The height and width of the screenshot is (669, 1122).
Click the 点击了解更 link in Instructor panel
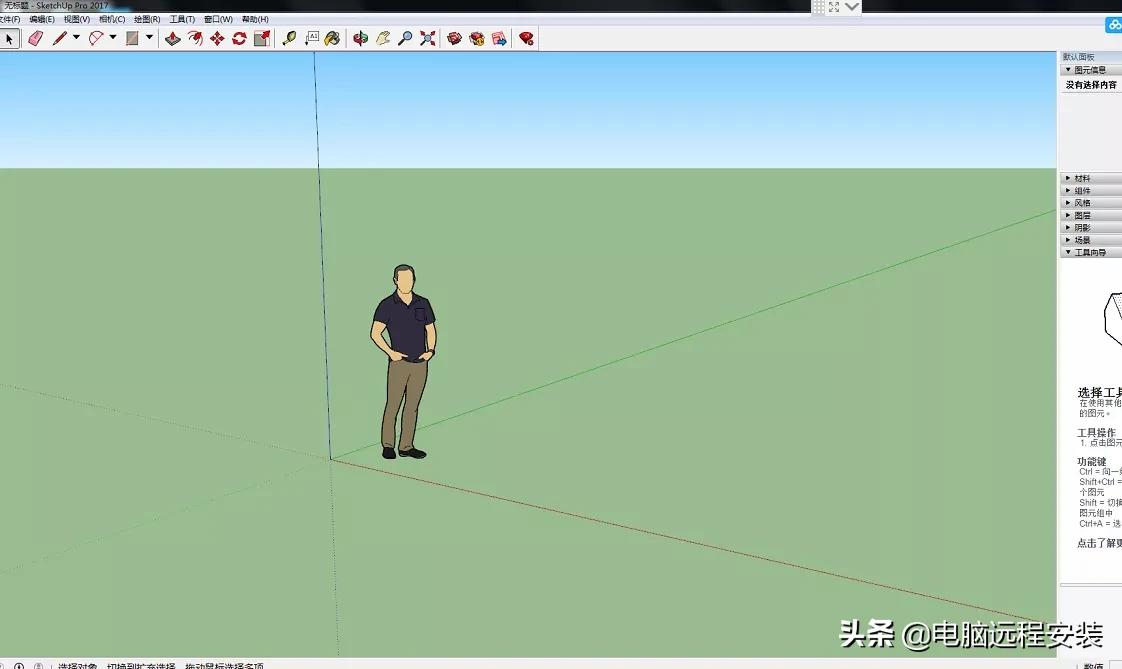click(1097, 543)
